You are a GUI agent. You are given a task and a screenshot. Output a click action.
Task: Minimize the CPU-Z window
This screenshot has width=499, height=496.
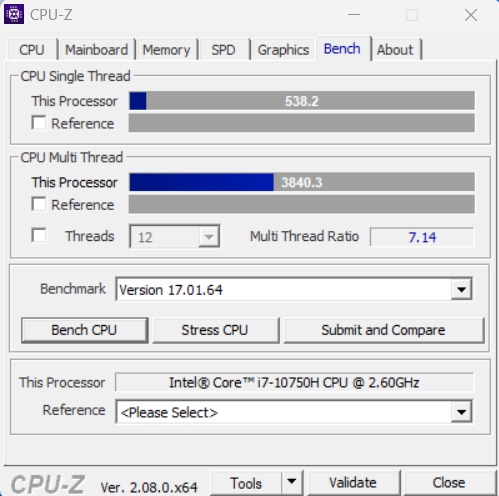click(354, 15)
